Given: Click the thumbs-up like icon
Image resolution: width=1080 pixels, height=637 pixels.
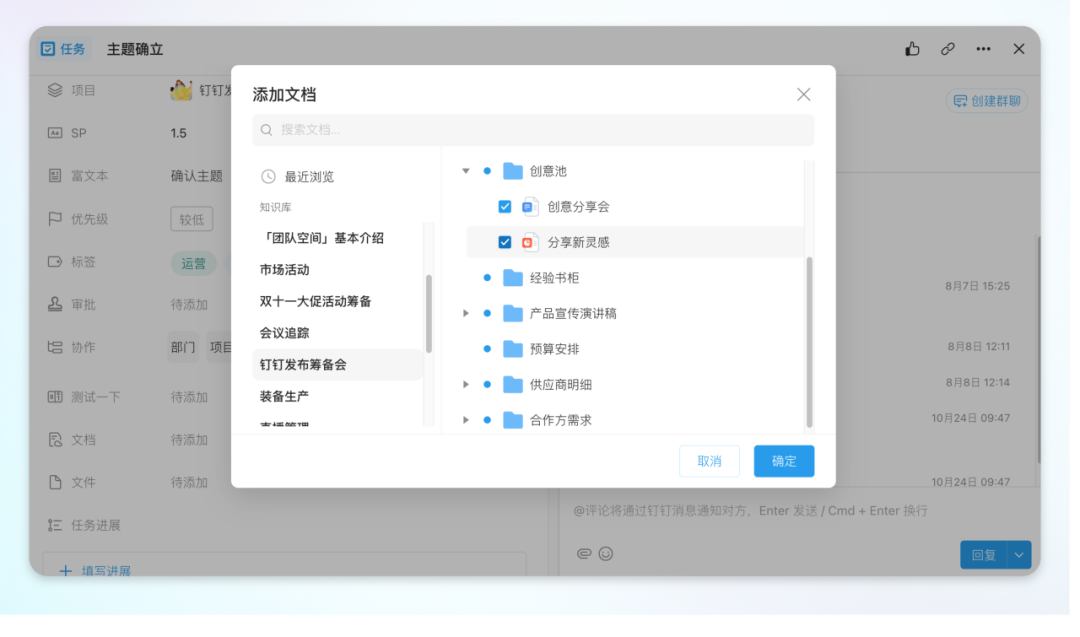Looking at the screenshot, I should click(912, 49).
